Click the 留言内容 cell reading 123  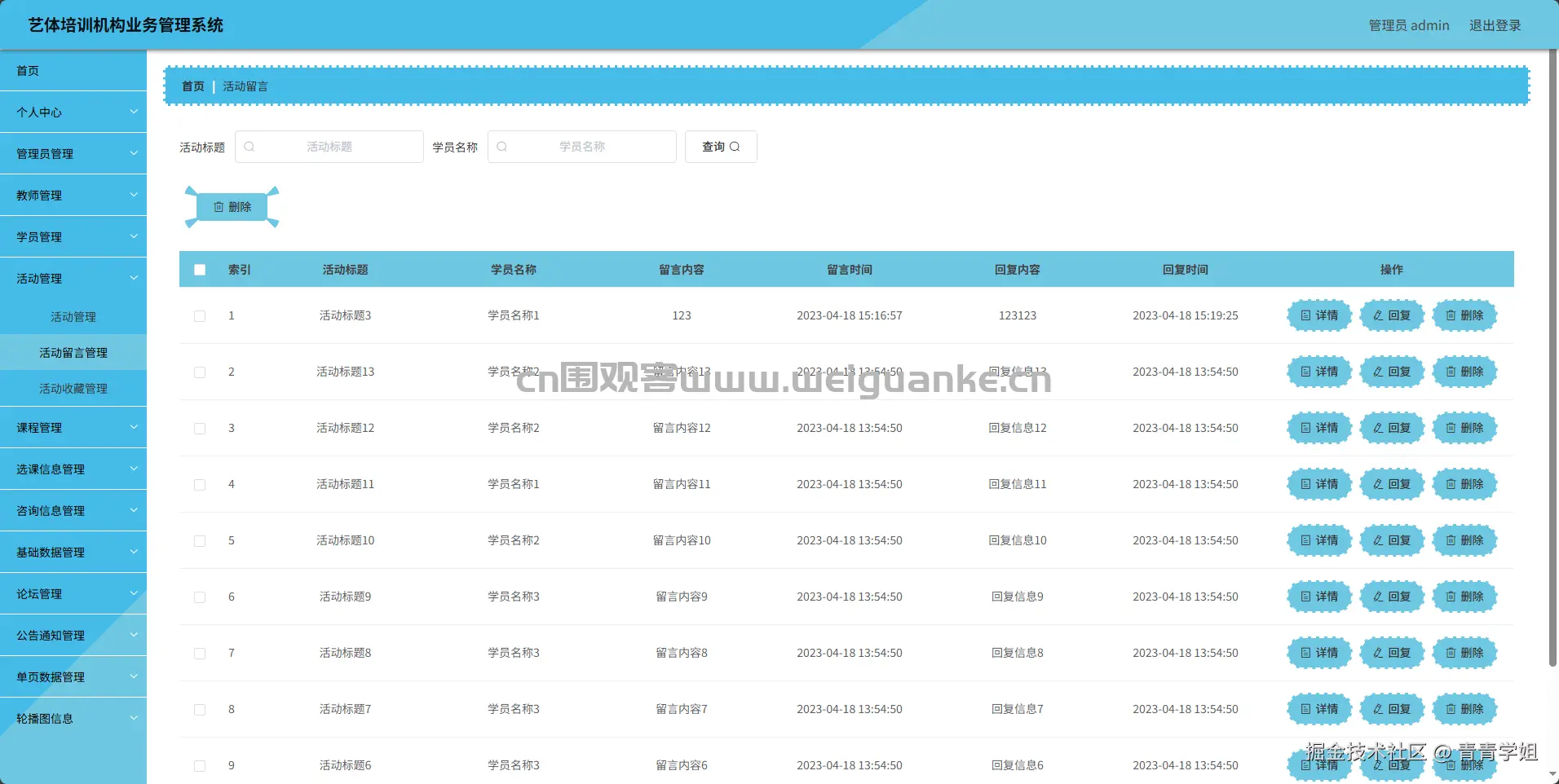tap(682, 315)
